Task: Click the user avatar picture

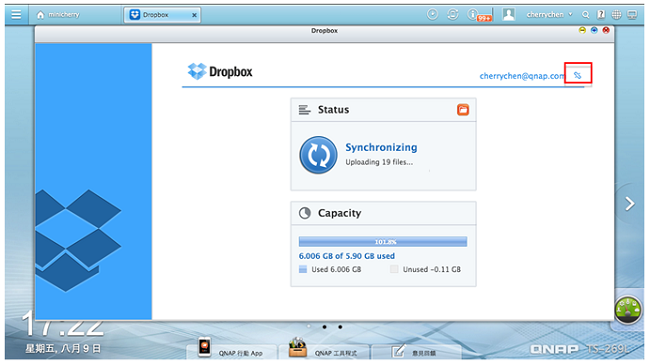Action: click(x=509, y=15)
